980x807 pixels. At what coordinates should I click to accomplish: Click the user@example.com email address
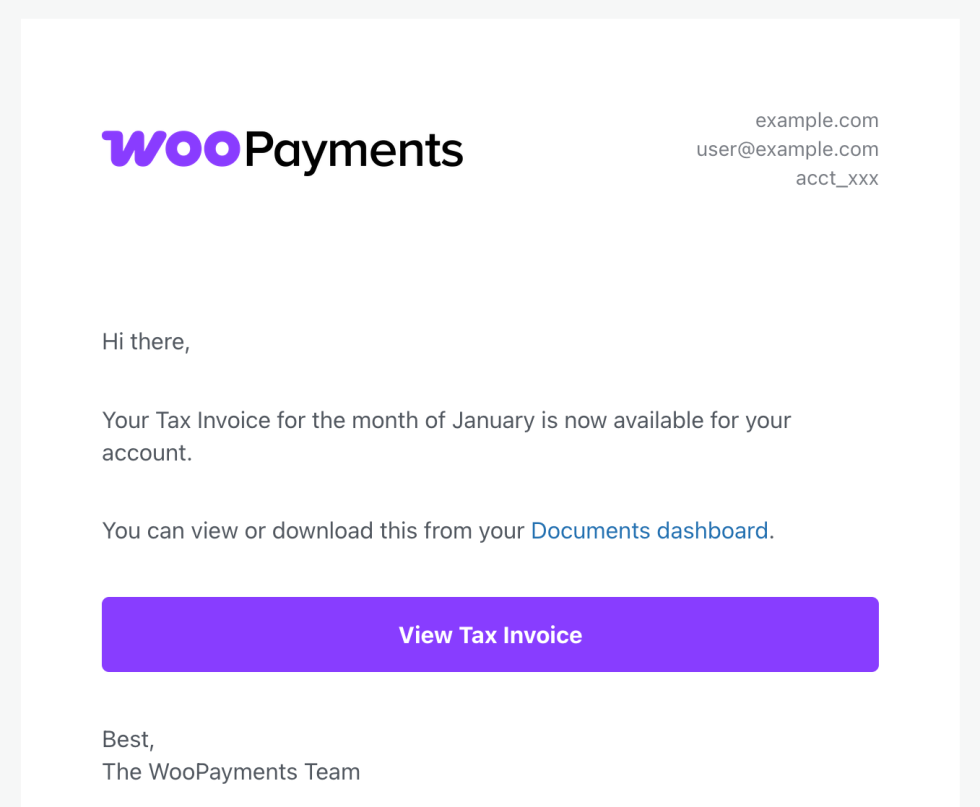787,150
